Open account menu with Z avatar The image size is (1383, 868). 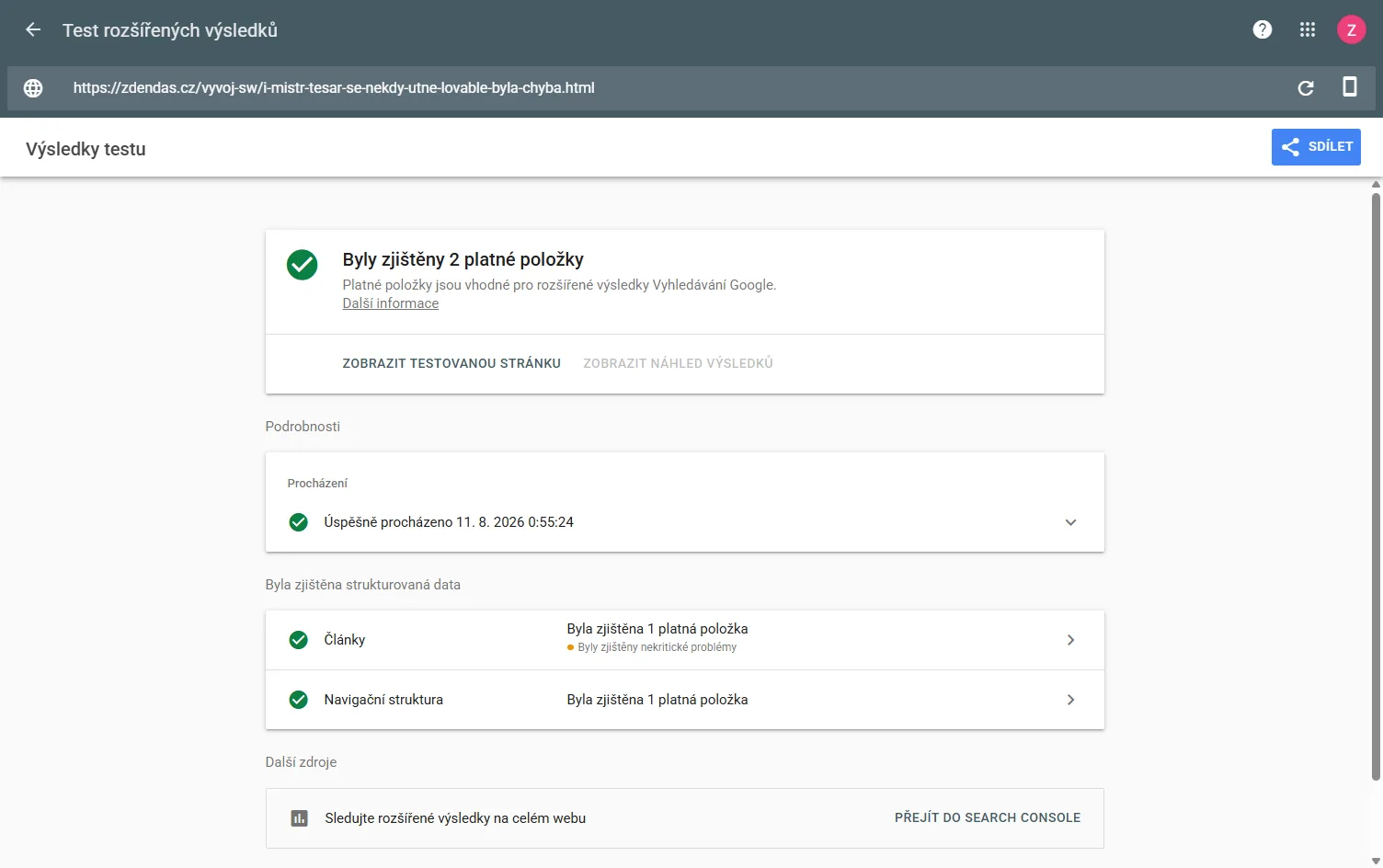[1351, 29]
